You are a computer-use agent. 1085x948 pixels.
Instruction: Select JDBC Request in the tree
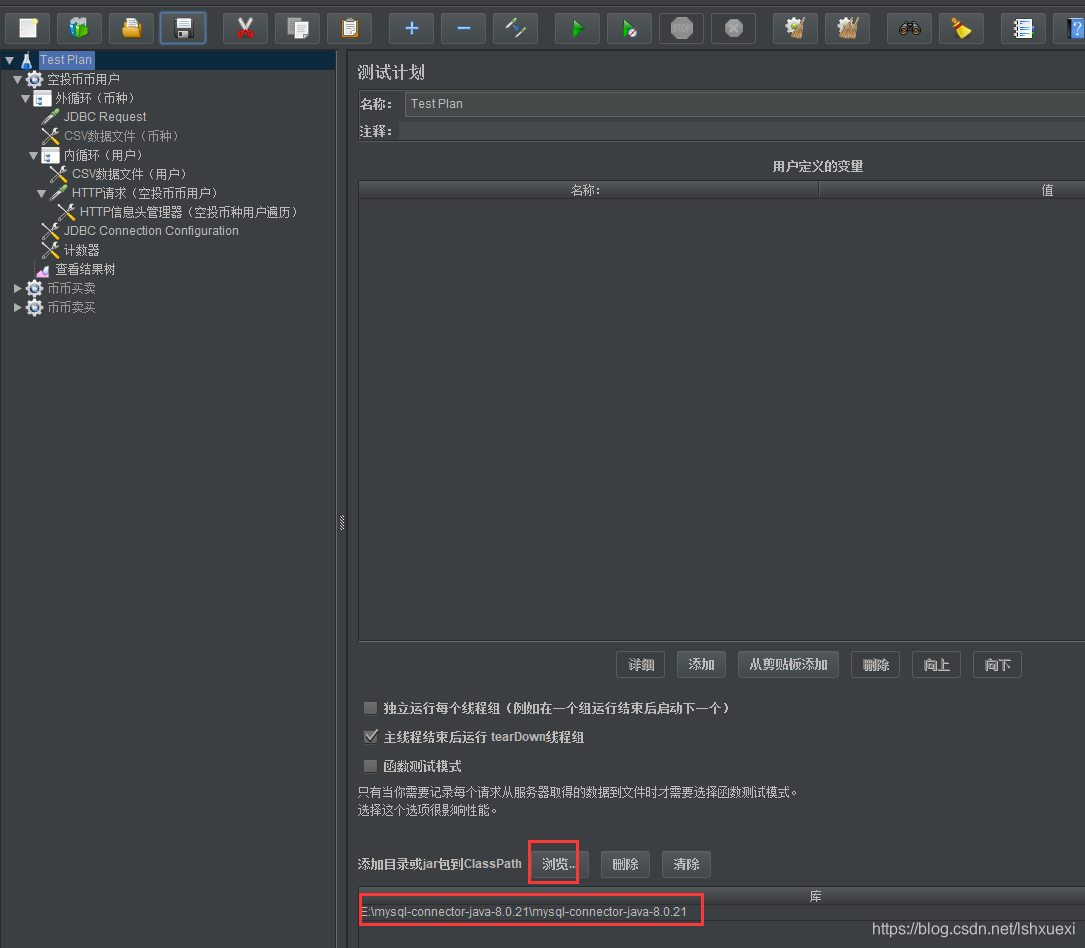pyautogui.click(x=104, y=117)
